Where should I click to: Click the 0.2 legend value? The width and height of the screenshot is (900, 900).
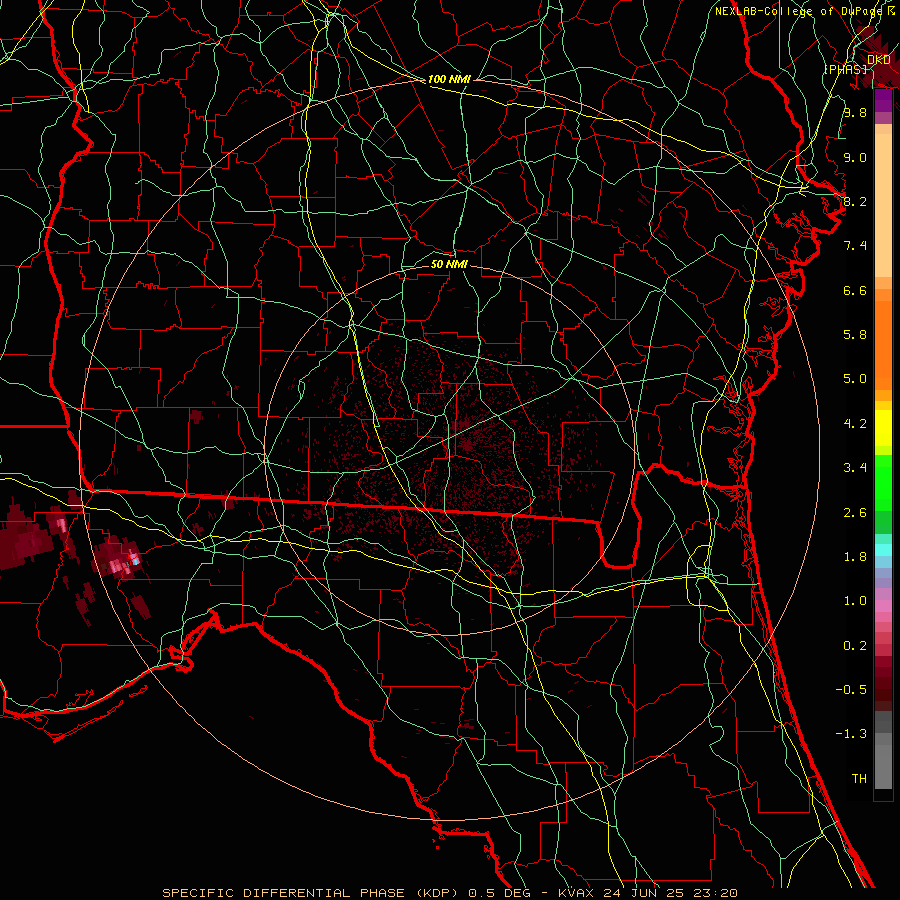[x=855, y=646]
